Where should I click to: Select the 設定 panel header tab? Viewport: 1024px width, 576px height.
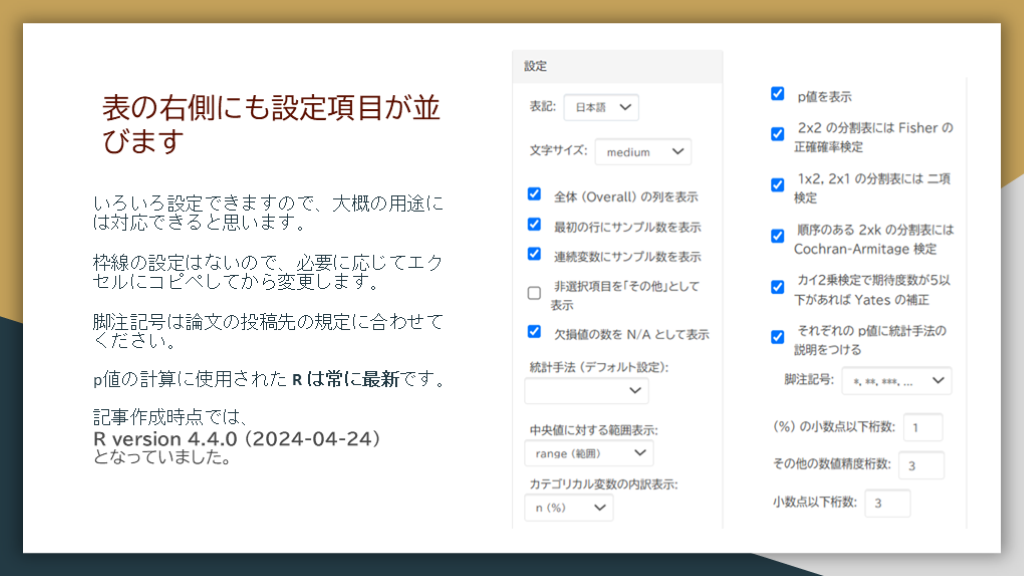coord(537,66)
